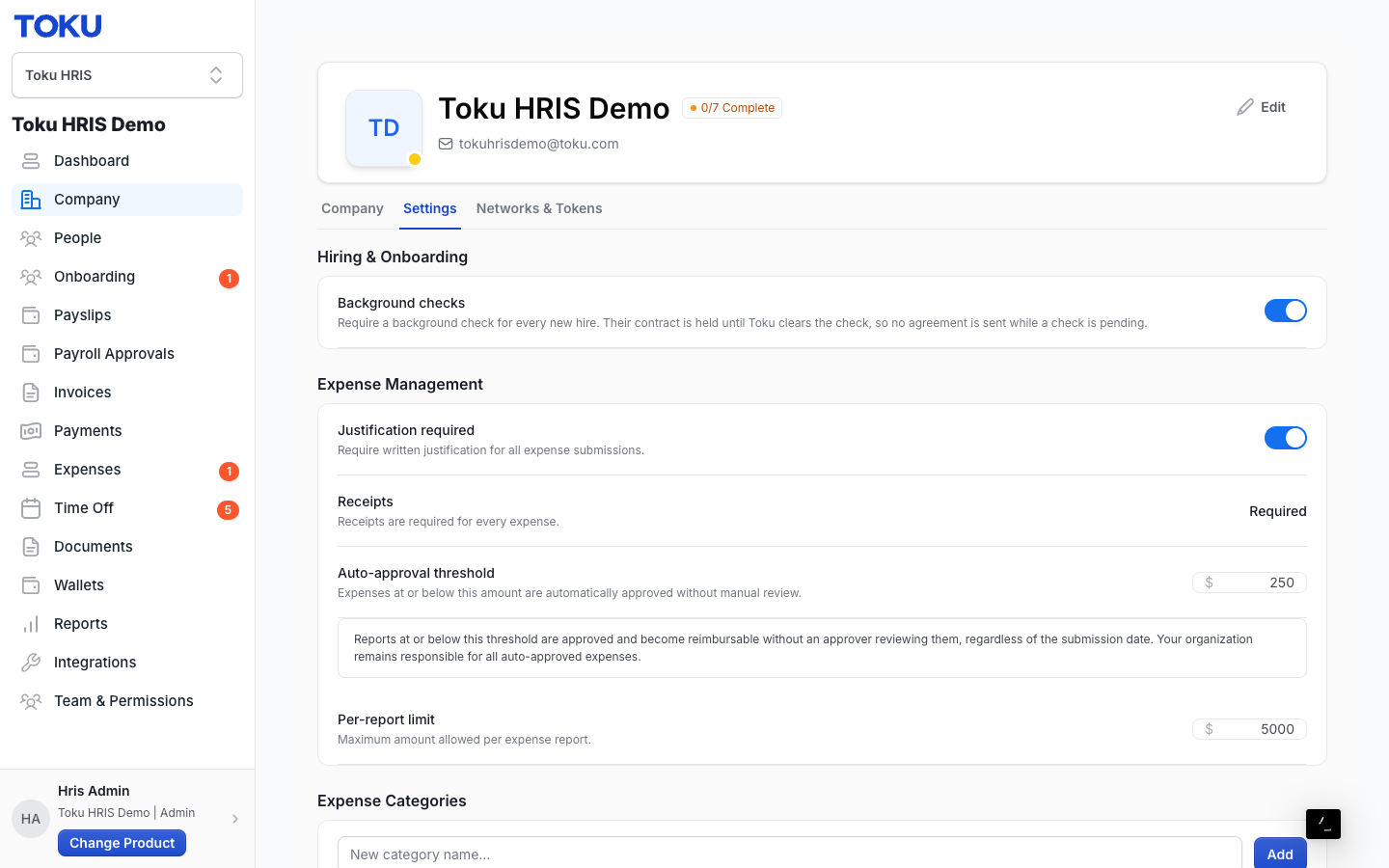The height and width of the screenshot is (868, 1389).
Task: Open the Networks & Tokens tab
Action: (x=539, y=208)
